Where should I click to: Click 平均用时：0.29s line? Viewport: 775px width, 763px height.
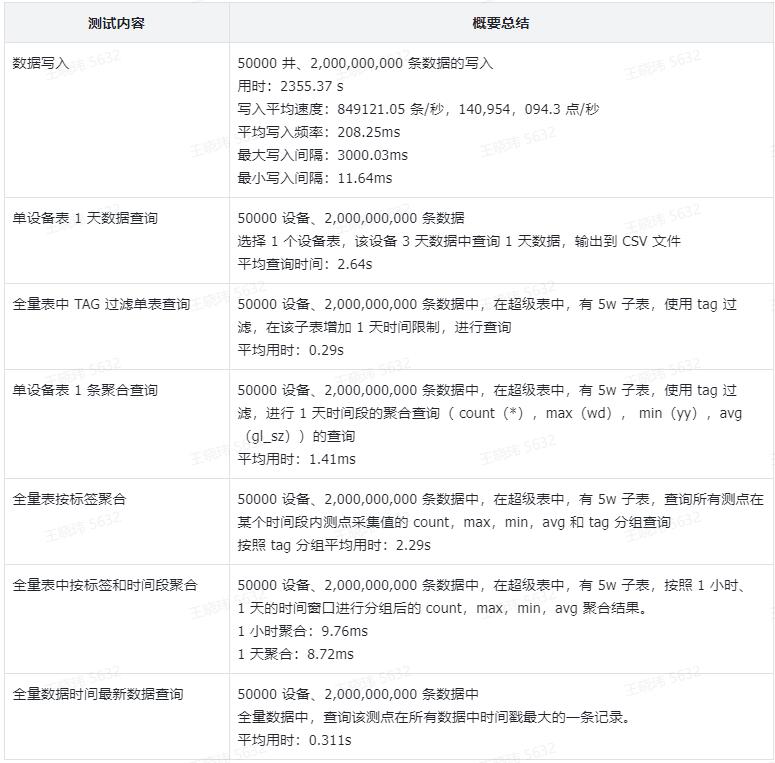click(x=291, y=350)
